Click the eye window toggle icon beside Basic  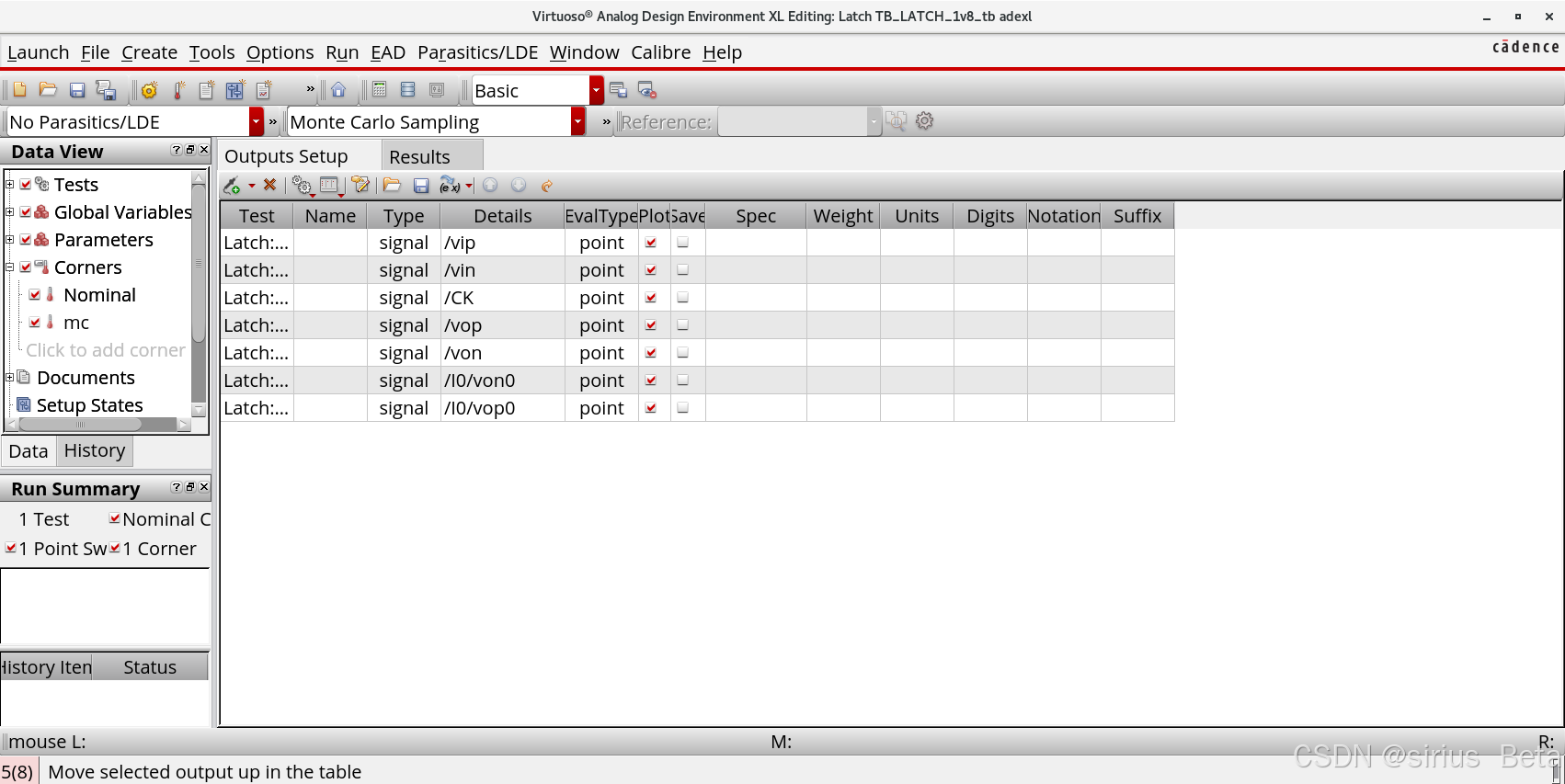tap(647, 90)
